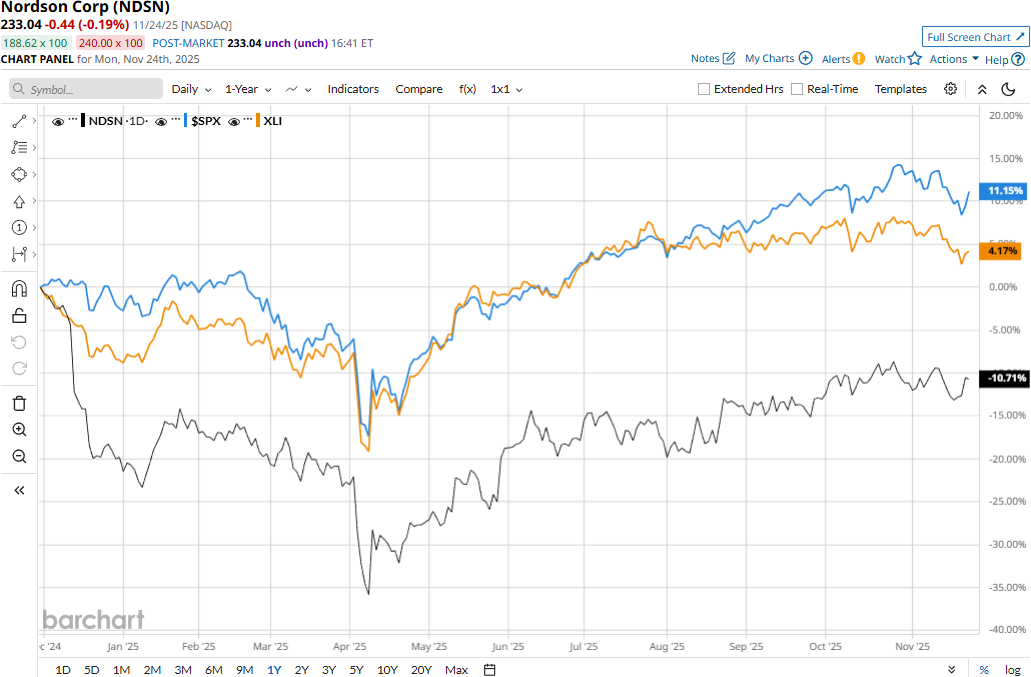Toggle the lock drawings icon

(x=19, y=316)
